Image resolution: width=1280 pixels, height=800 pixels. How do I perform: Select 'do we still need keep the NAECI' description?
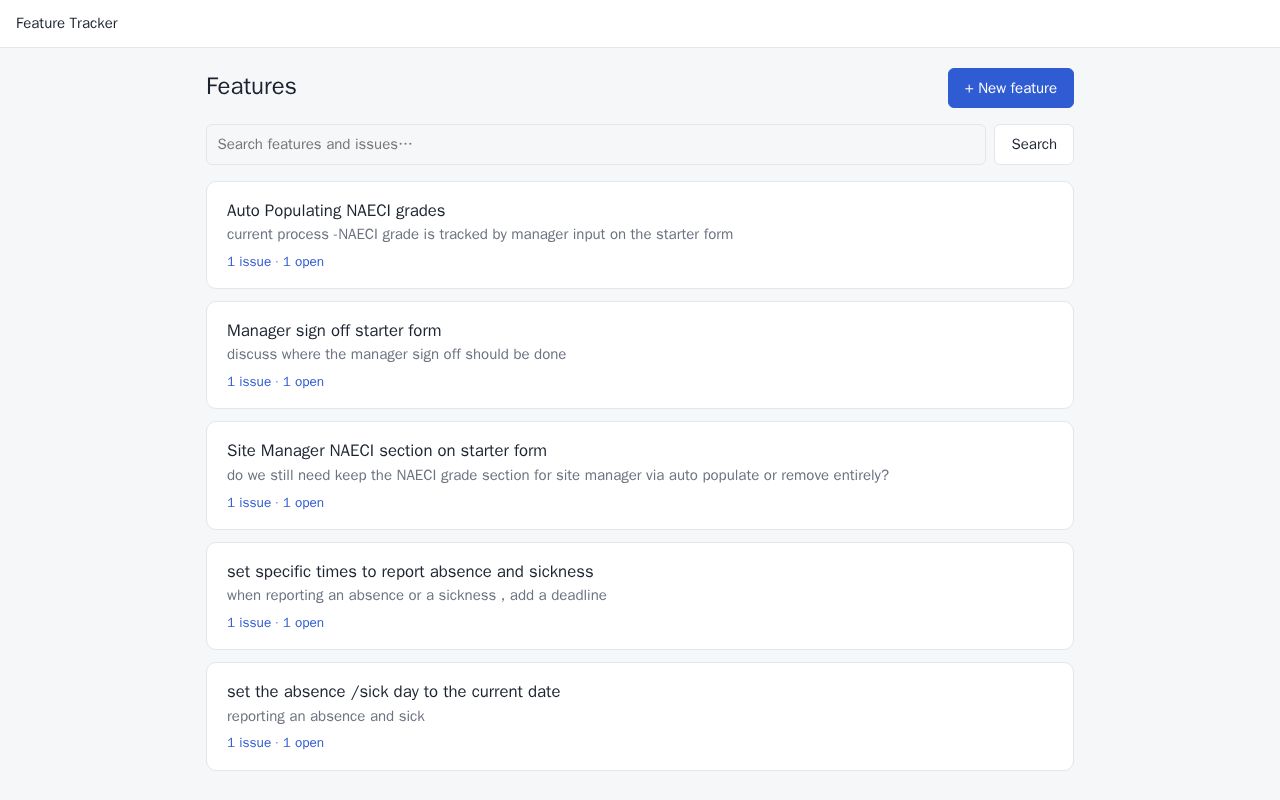click(x=558, y=475)
